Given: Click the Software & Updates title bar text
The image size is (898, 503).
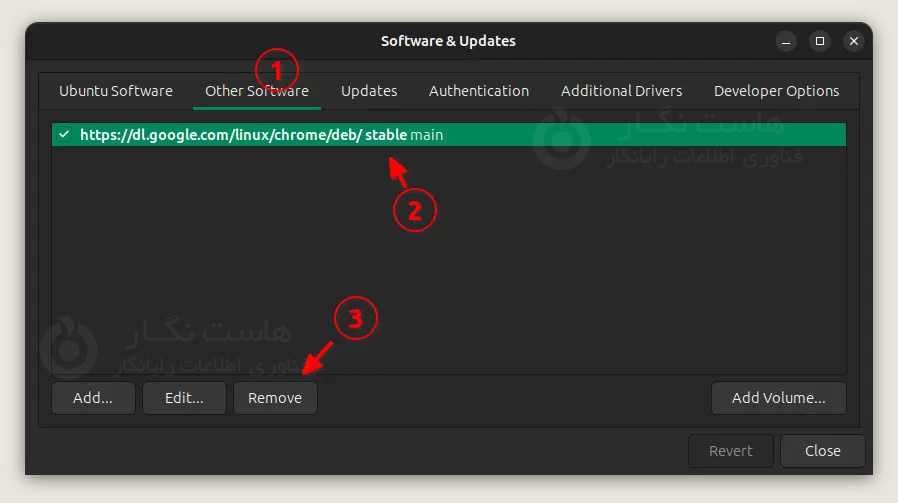Looking at the screenshot, I should pyautogui.click(x=448, y=41).
